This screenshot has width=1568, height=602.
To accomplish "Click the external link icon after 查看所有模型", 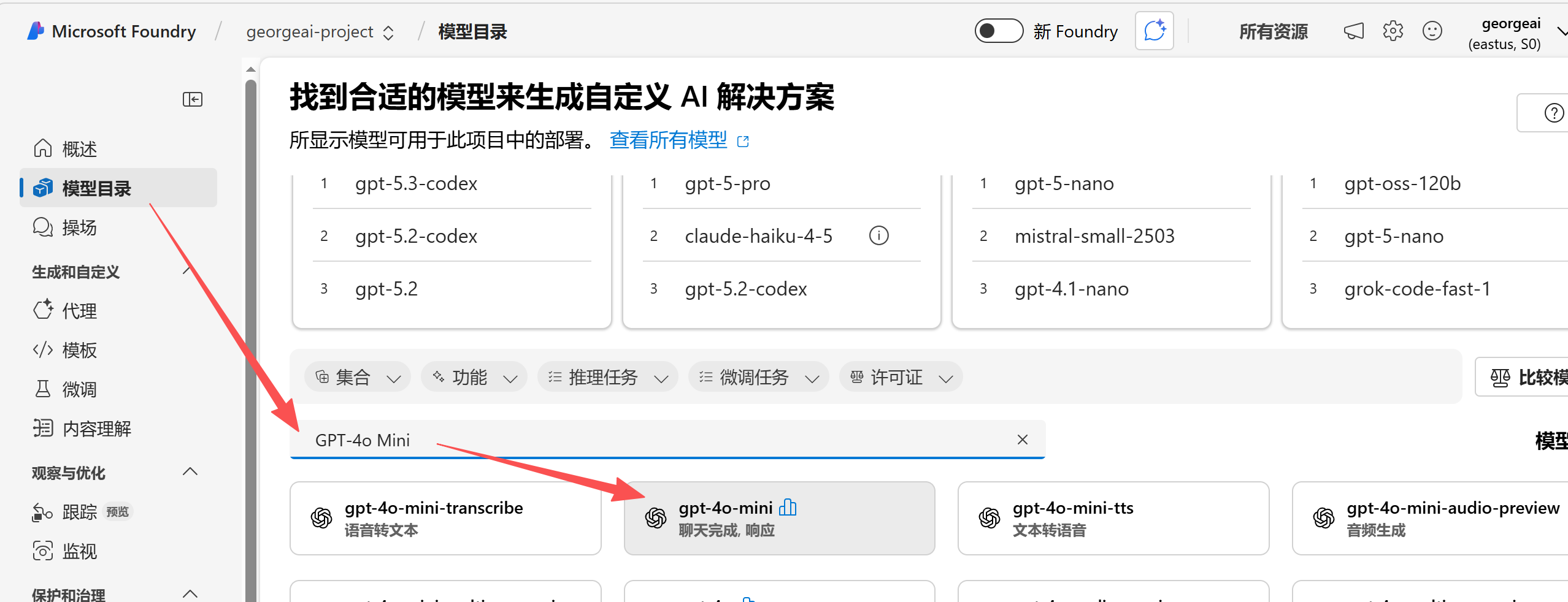I will tap(743, 141).
